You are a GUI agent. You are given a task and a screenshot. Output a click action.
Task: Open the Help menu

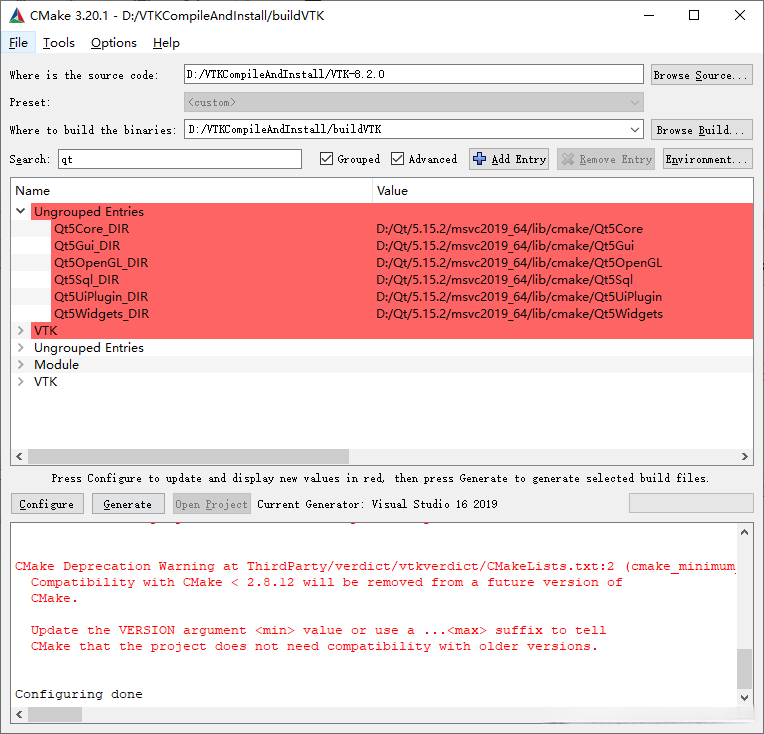[x=166, y=43]
